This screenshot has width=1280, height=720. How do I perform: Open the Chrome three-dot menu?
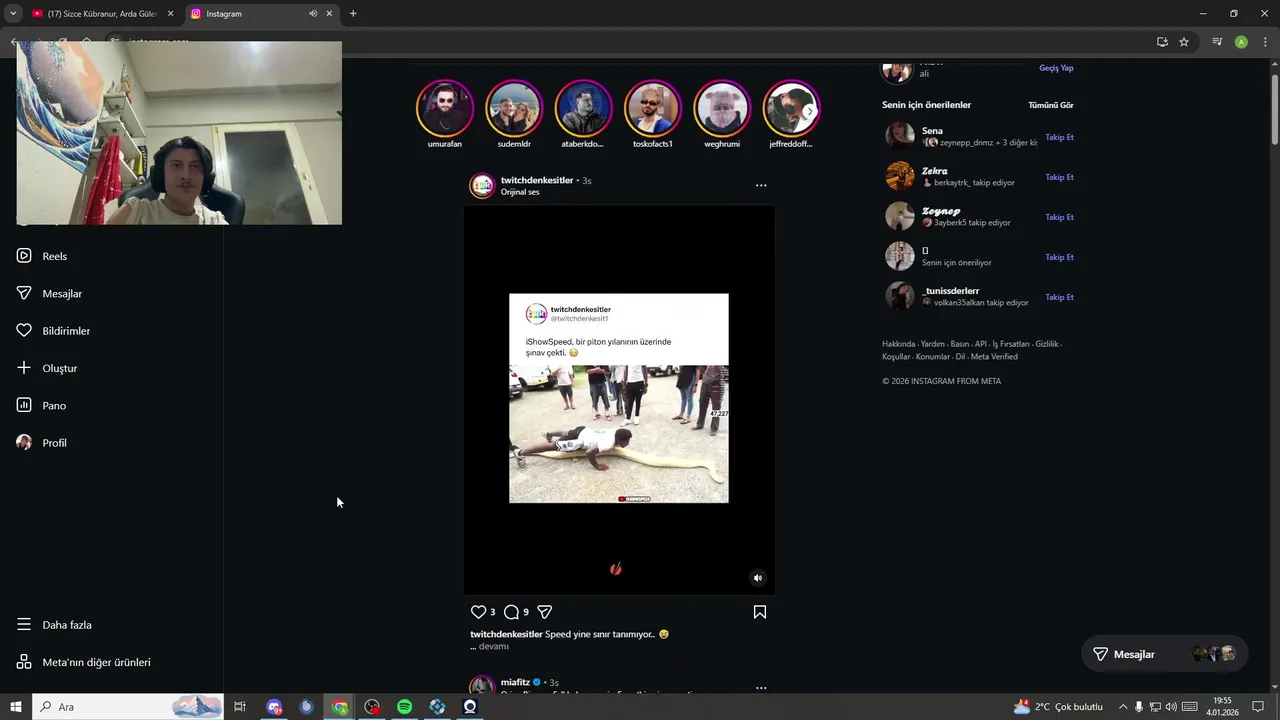[x=1265, y=42]
